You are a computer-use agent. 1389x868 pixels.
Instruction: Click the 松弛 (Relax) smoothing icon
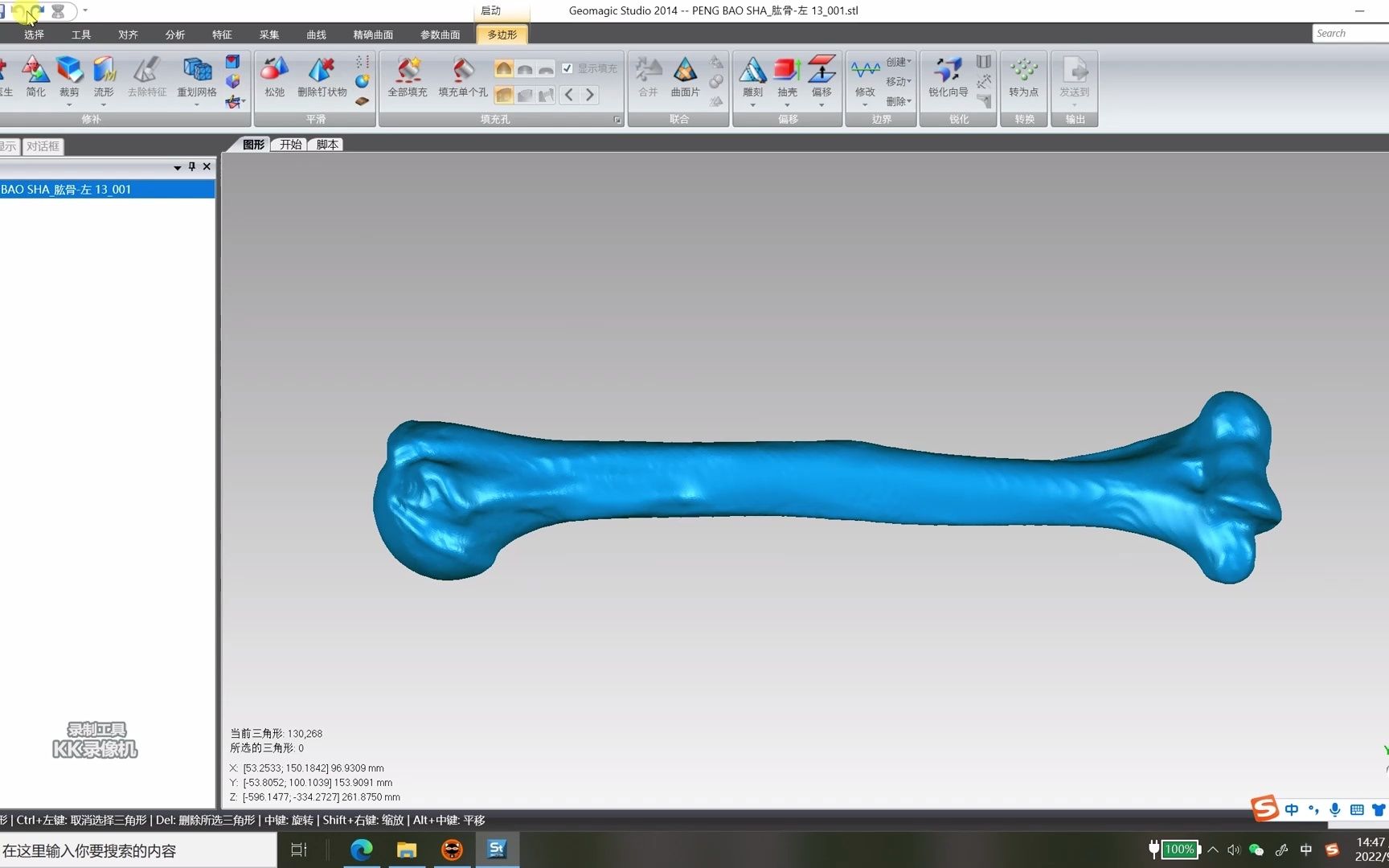click(x=275, y=71)
